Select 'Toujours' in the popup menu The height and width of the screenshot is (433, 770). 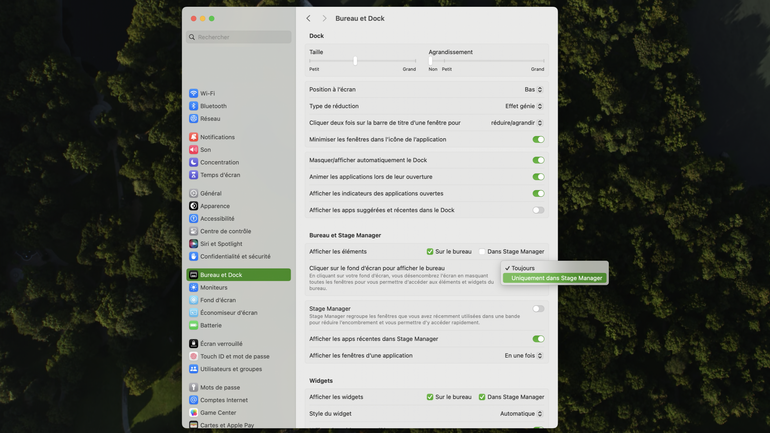tap(523, 268)
